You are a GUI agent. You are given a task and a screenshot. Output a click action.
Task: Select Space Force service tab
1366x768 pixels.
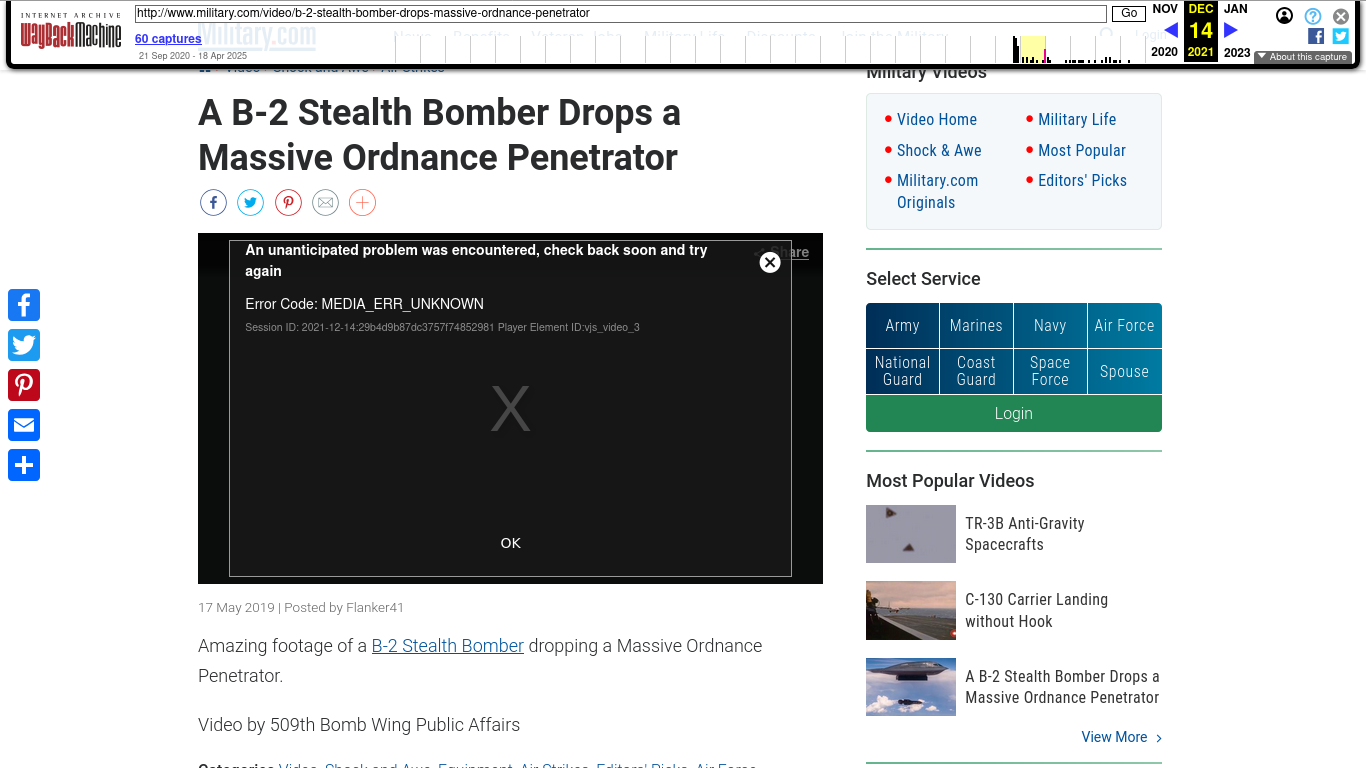click(x=1050, y=371)
